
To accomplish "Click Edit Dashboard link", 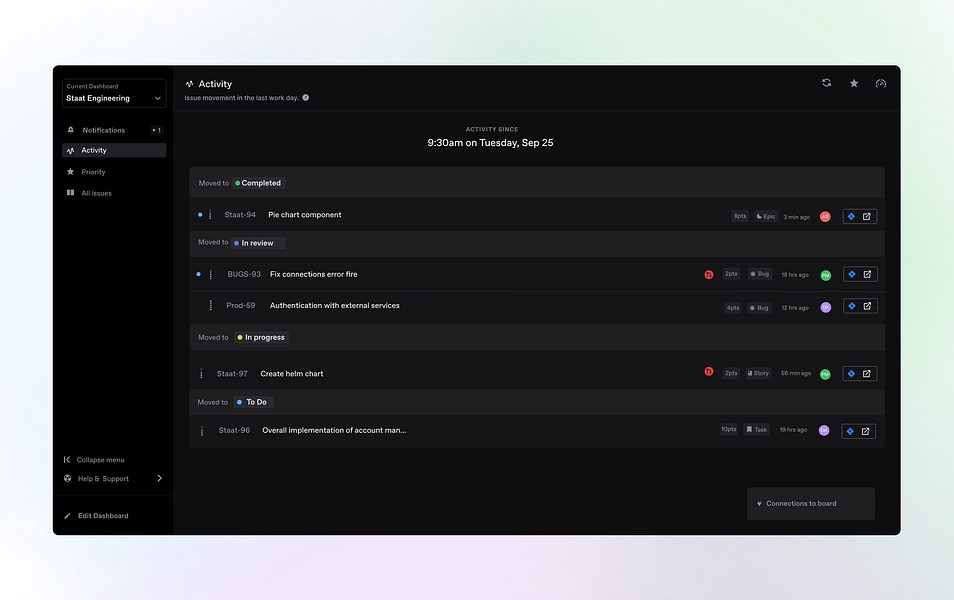I will pos(103,516).
